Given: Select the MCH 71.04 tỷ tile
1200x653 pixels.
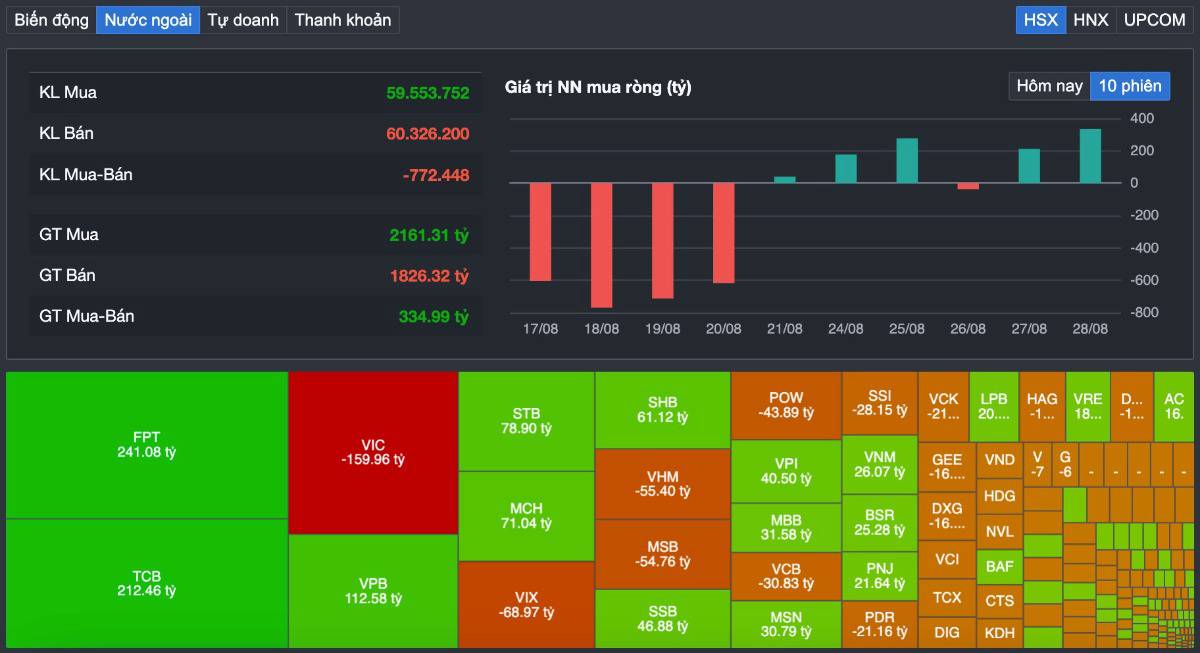Looking at the screenshot, I should pos(526,516).
